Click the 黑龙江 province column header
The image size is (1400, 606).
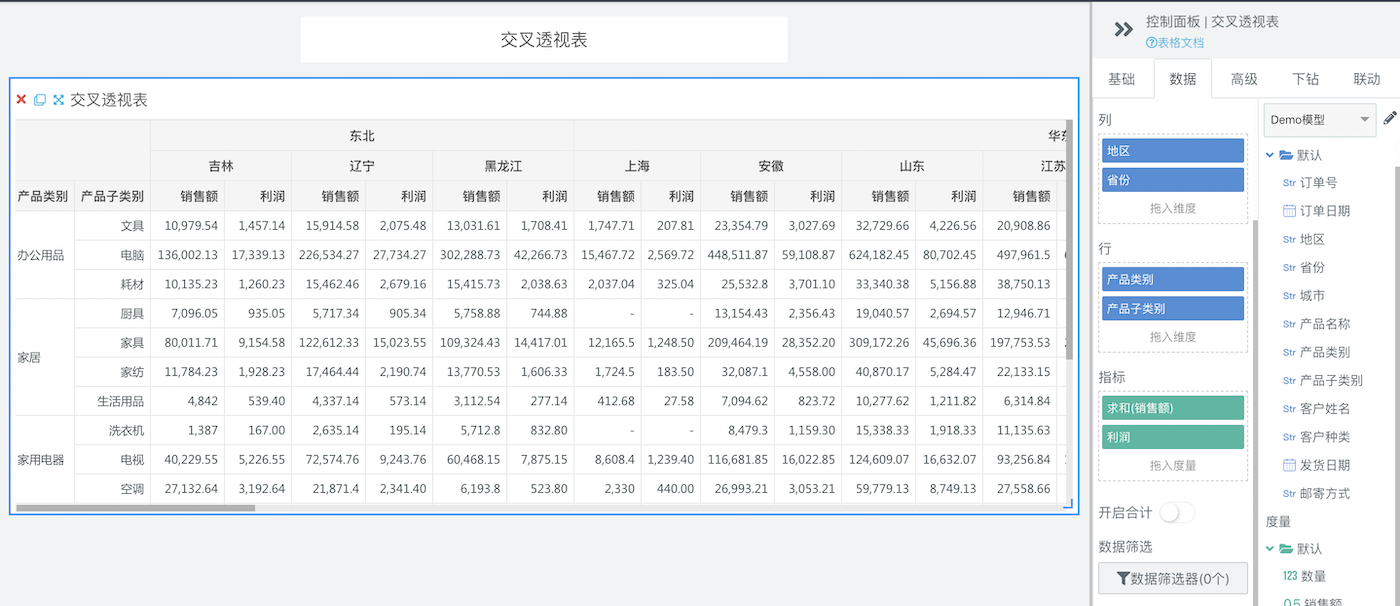(x=503, y=166)
